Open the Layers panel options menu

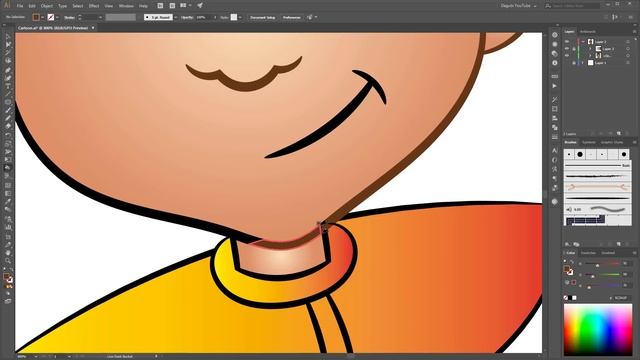tap(635, 31)
